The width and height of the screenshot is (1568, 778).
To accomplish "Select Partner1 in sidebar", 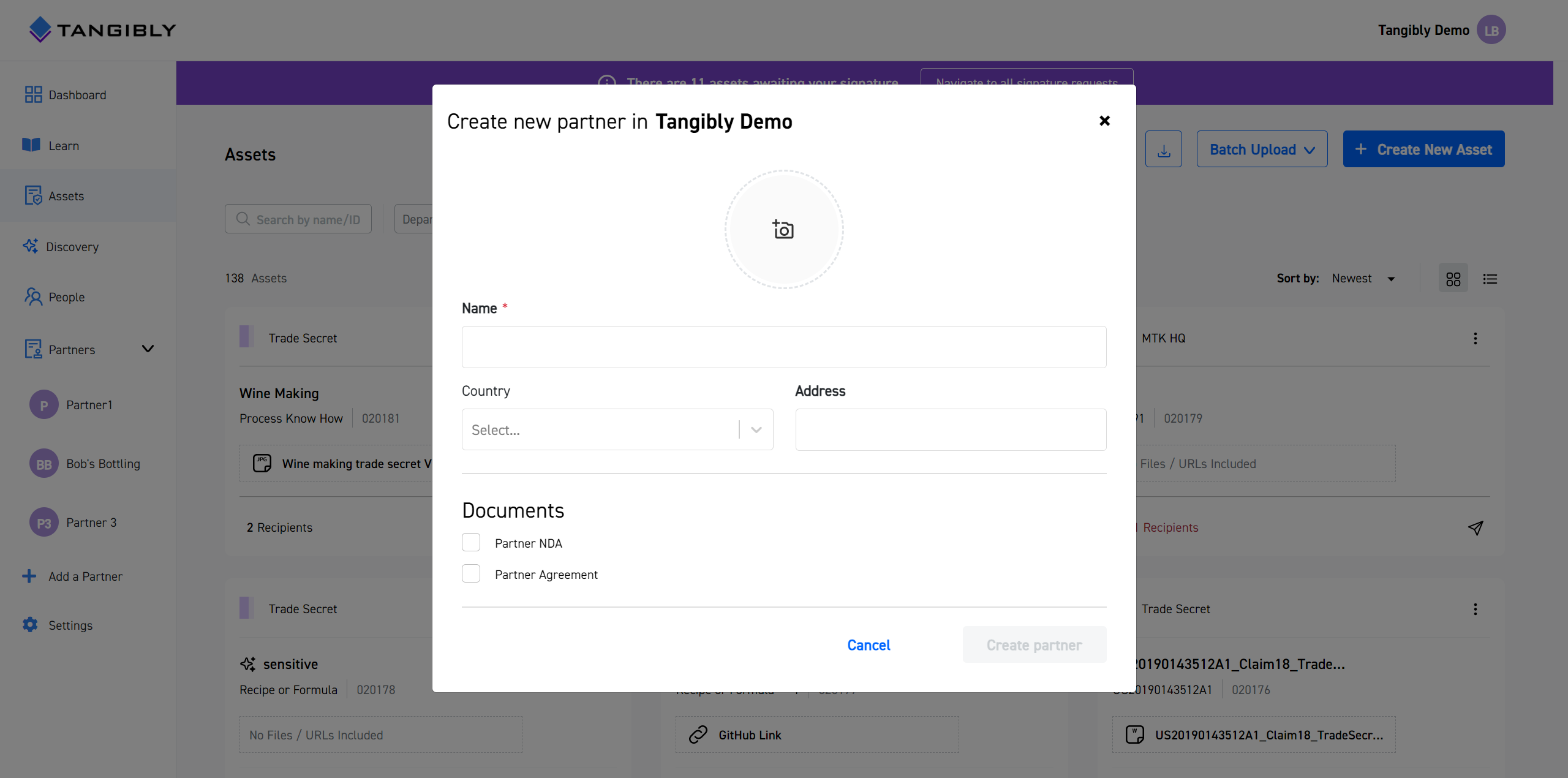I will [x=89, y=405].
